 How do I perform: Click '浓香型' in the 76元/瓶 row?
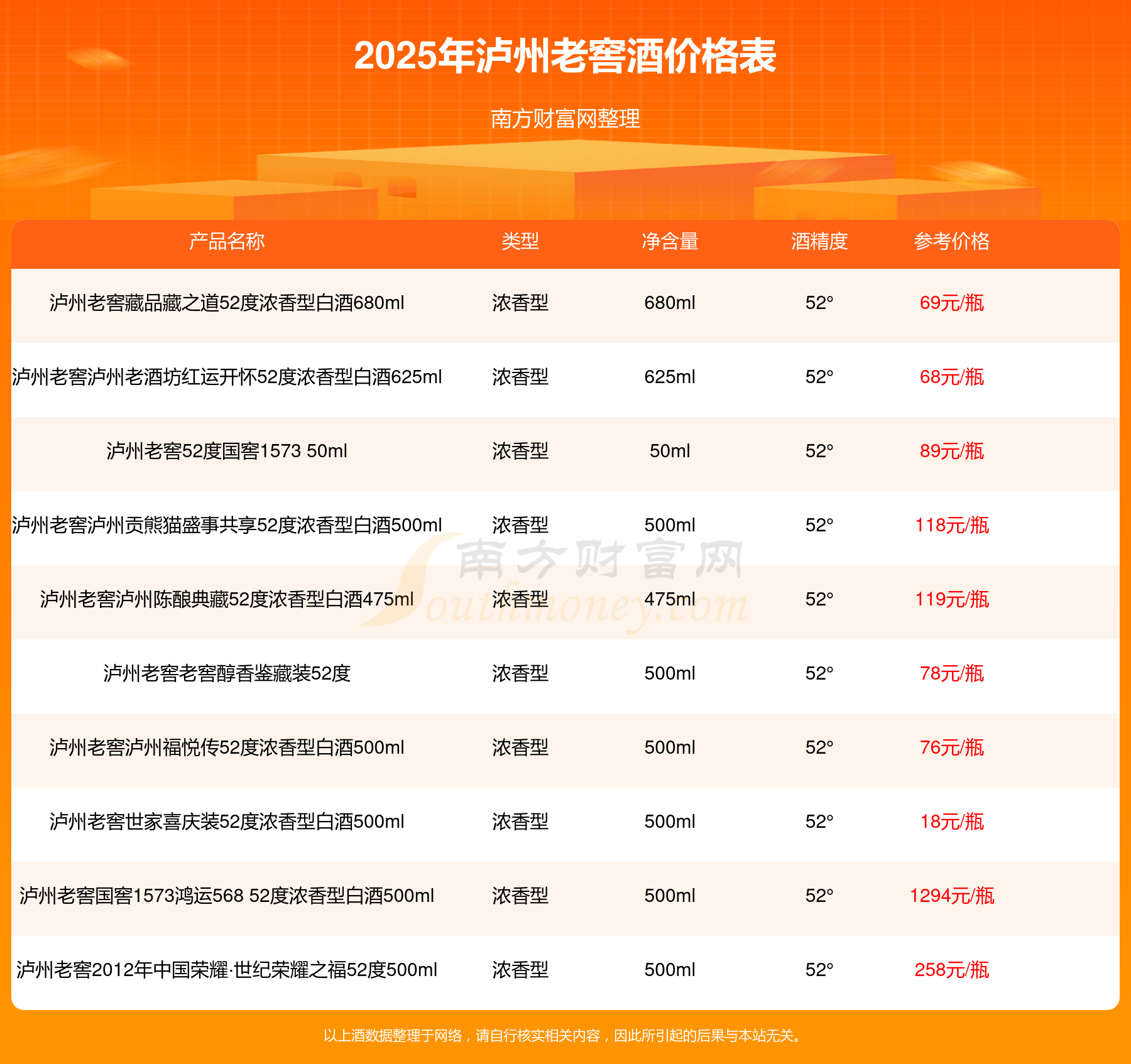tap(520, 747)
